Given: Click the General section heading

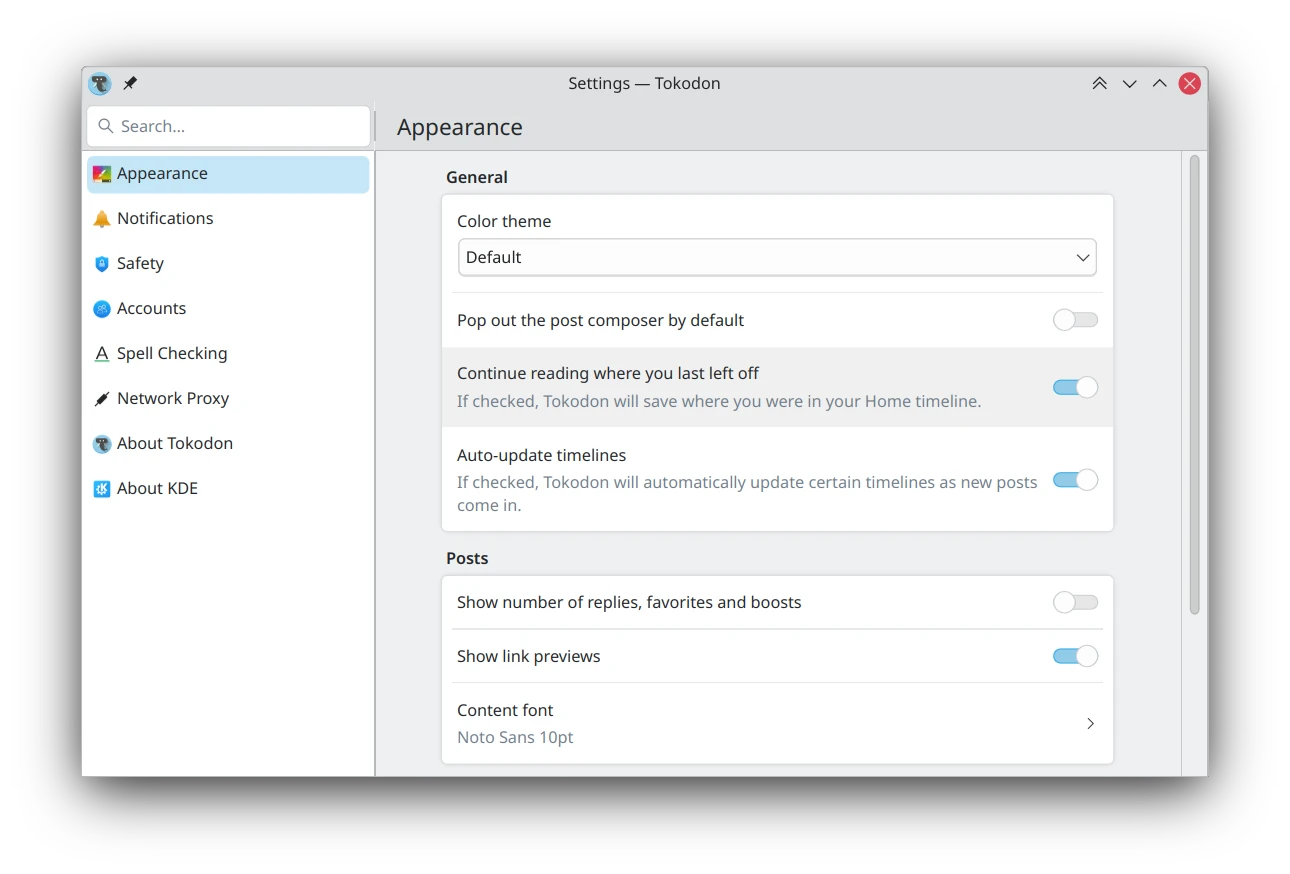Looking at the screenshot, I should click(x=477, y=177).
